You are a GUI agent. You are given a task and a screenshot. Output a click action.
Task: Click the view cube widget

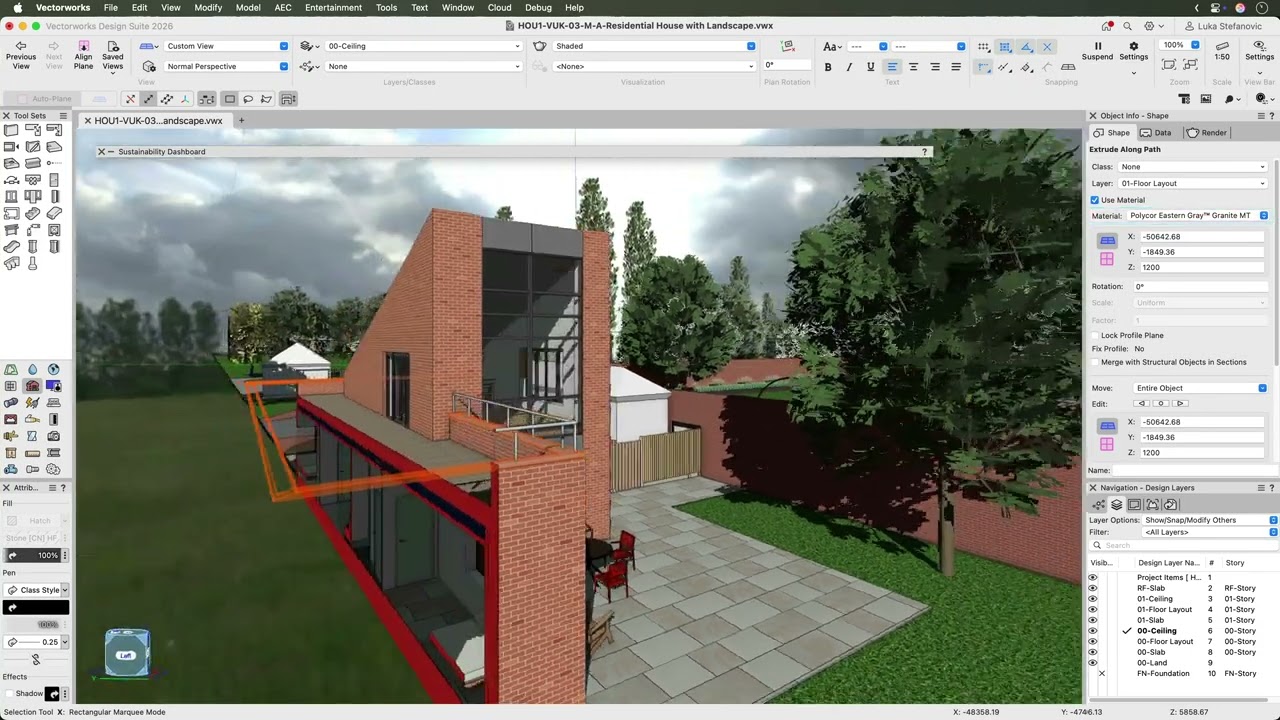(127, 653)
